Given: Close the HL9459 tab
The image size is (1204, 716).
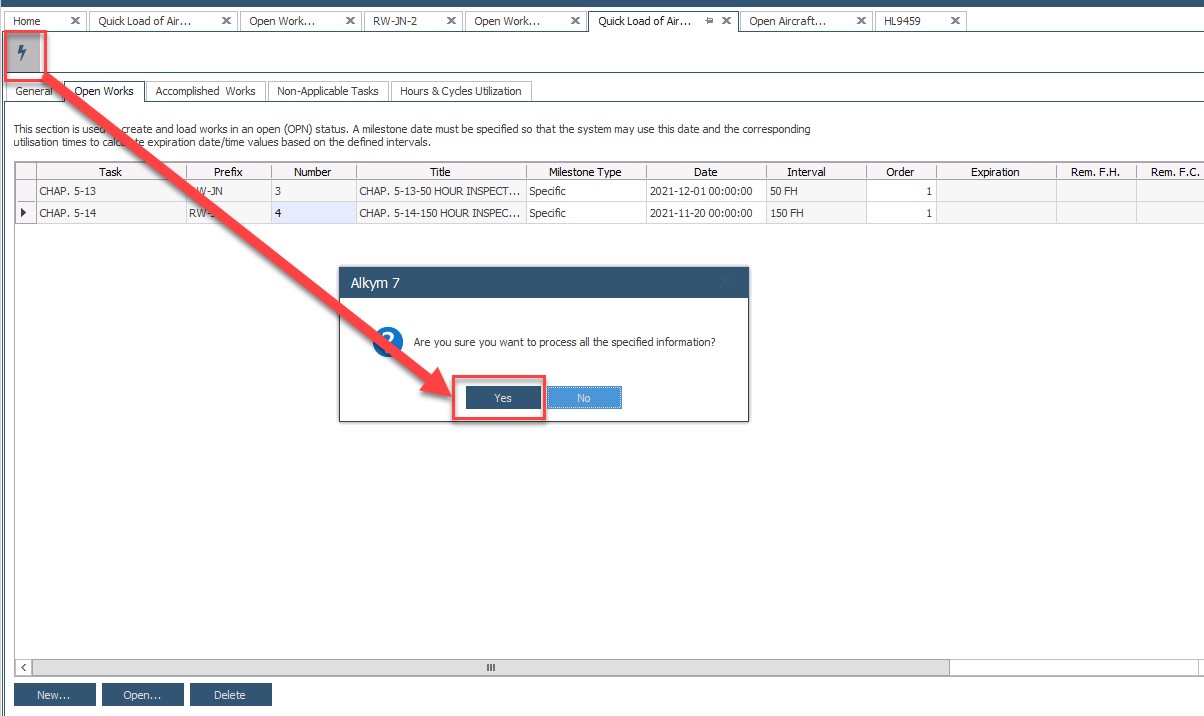Looking at the screenshot, I should (x=955, y=21).
